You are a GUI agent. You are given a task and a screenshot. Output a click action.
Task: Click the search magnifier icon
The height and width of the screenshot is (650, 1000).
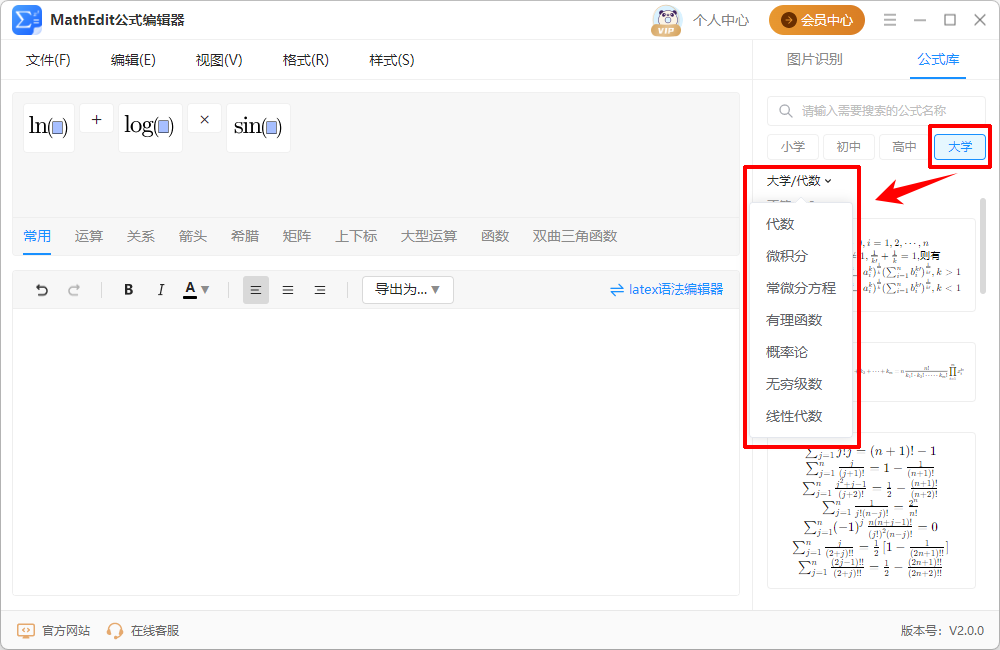pyautogui.click(x=786, y=111)
